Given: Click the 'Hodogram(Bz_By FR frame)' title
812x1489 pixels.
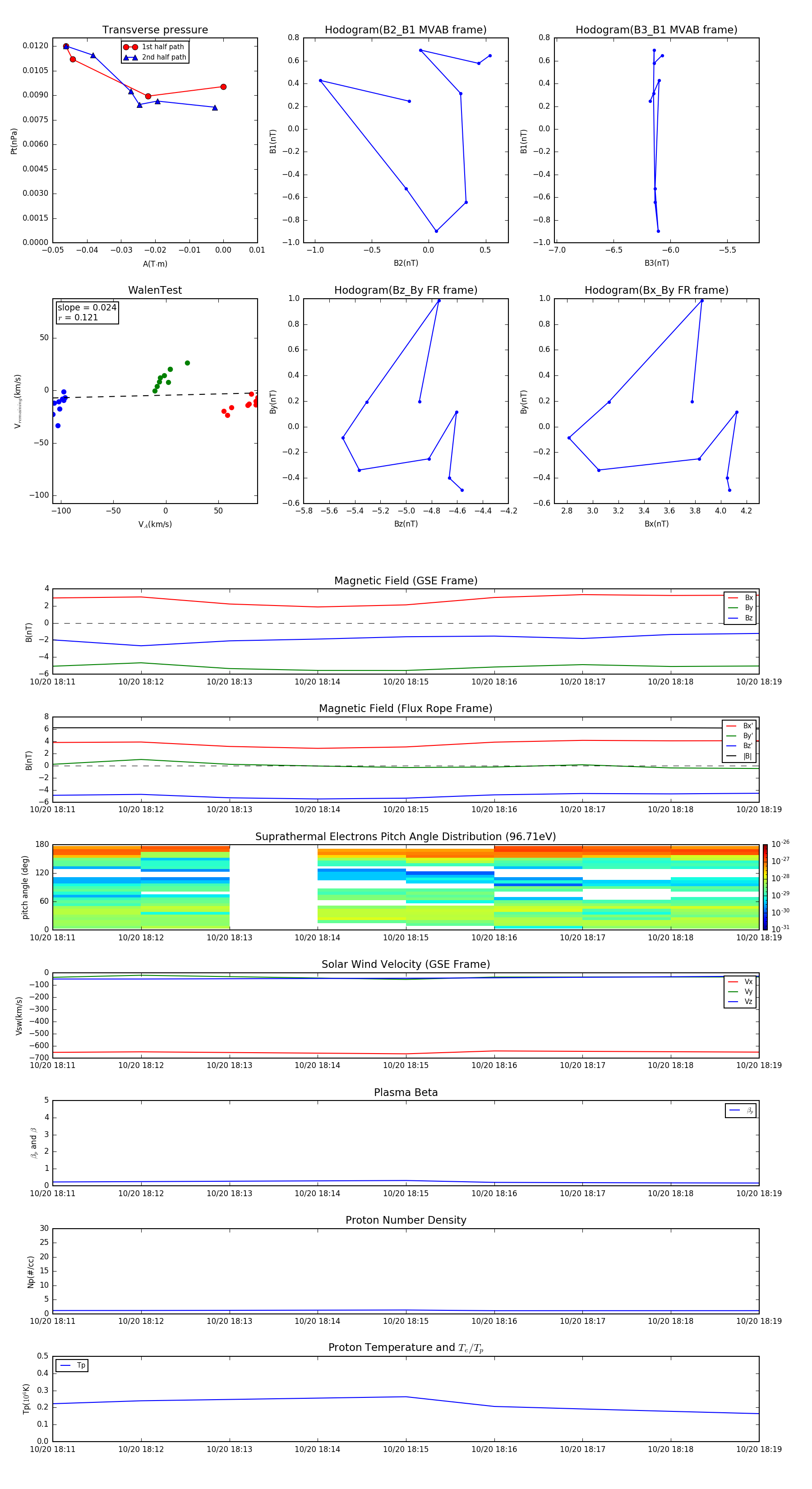Looking at the screenshot, I should coord(406,290).
